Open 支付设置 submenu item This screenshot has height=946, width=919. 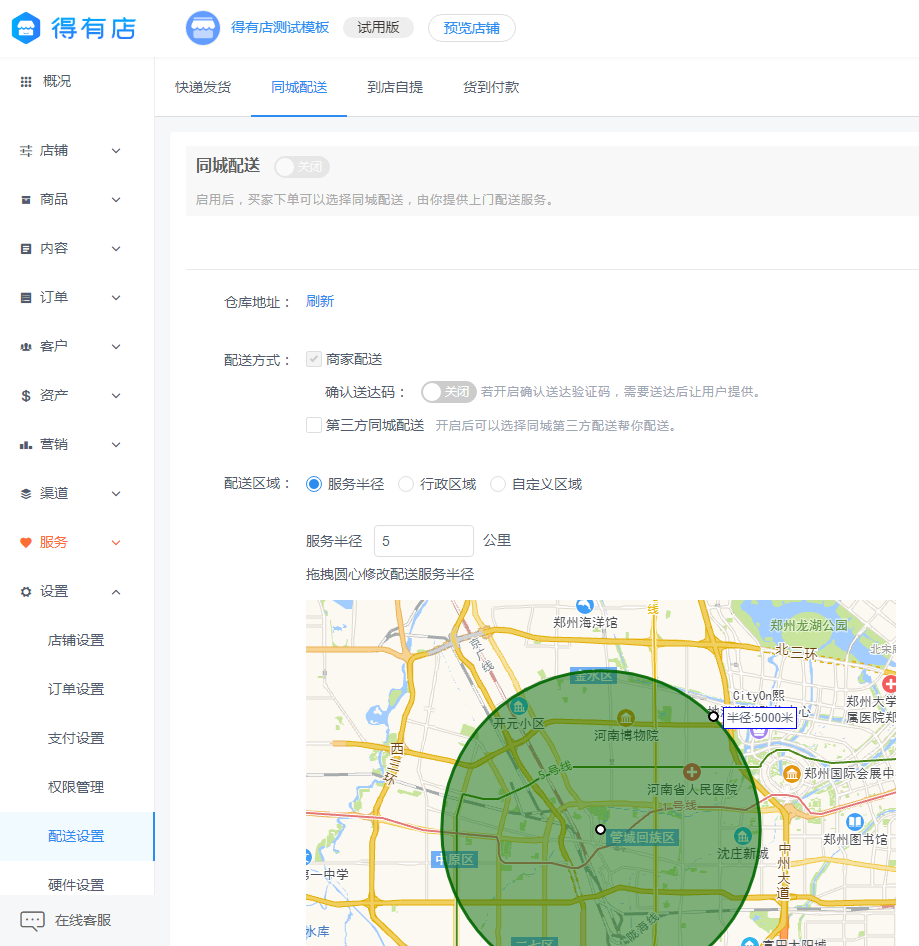pos(76,738)
